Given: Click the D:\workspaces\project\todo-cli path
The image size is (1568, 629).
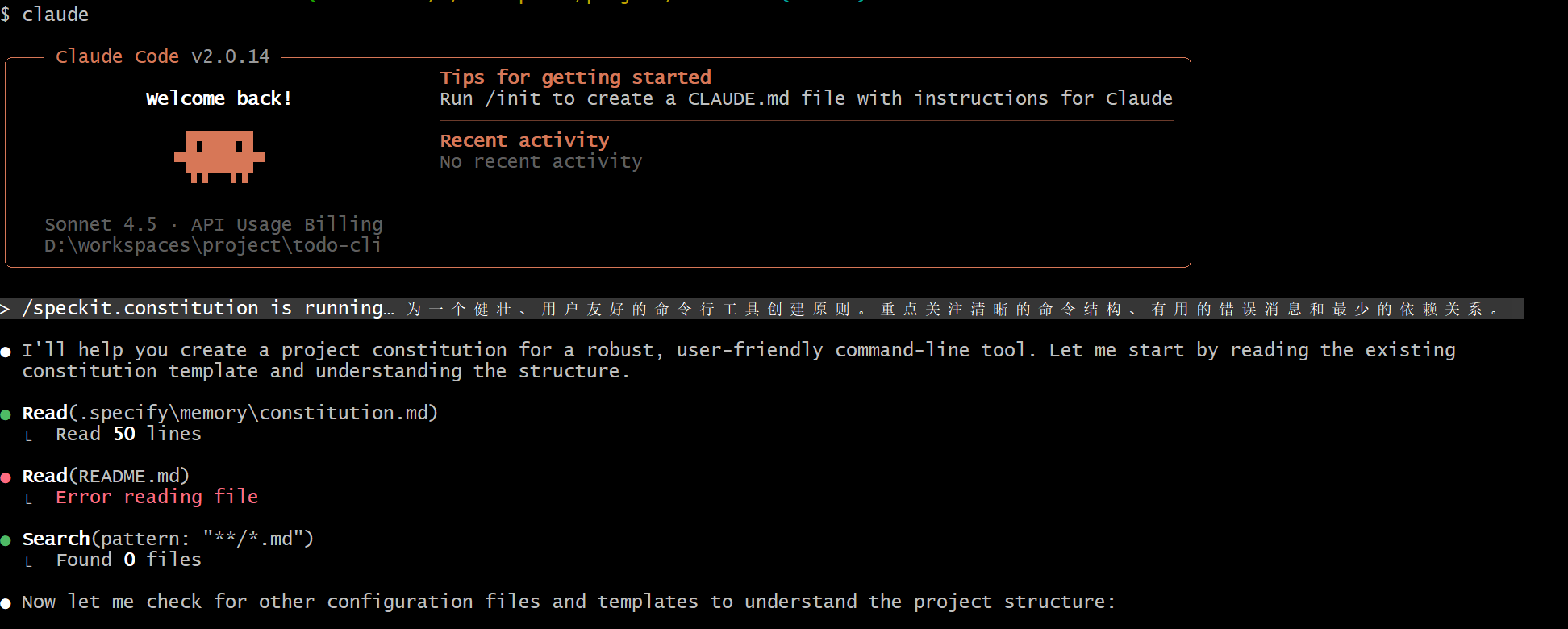Looking at the screenshot, I should pos(212,245).
